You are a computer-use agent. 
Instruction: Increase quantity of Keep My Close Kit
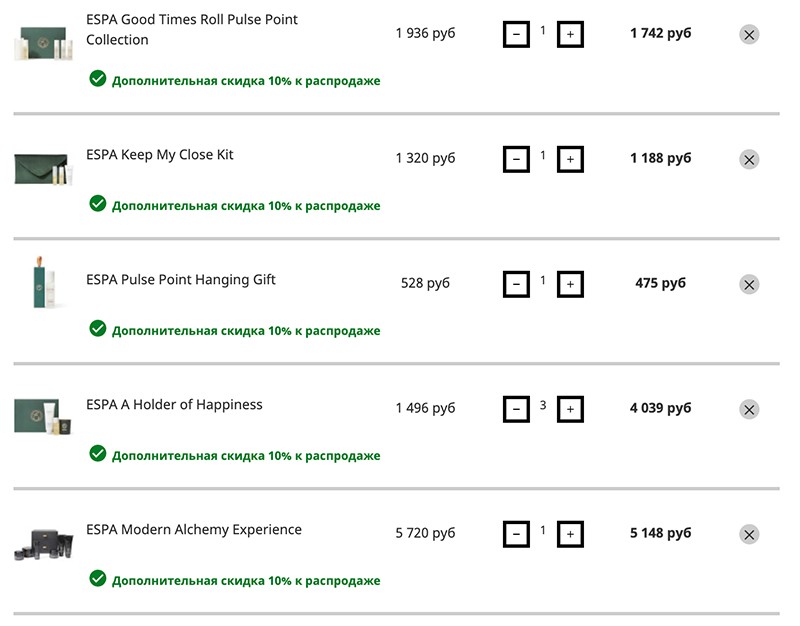click(x=570, y=159)
